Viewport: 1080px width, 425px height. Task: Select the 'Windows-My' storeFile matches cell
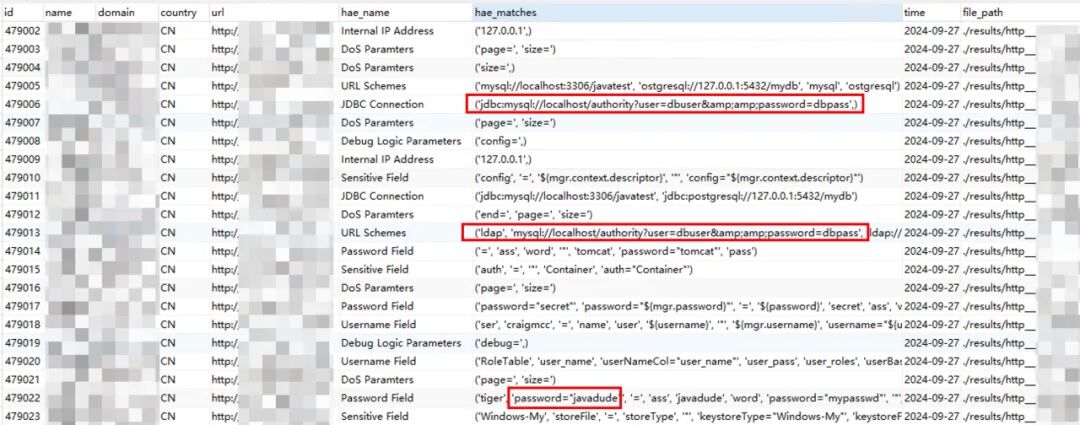687,416
